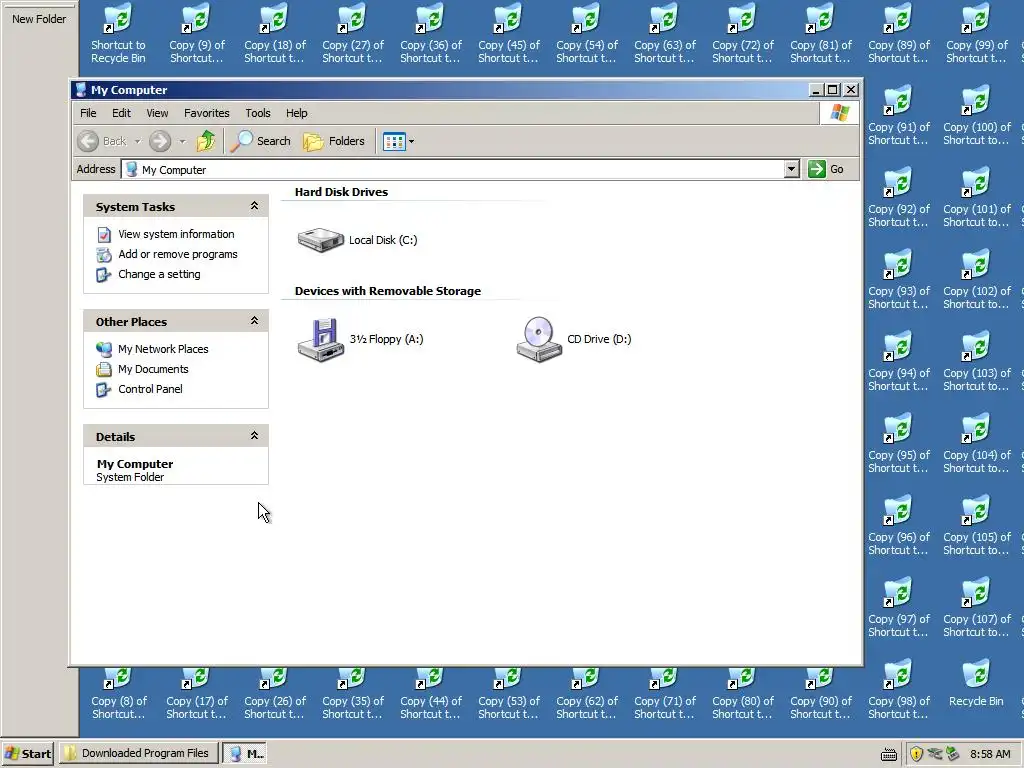Click the Search toolbar button
Screen dimensions: 1024x768
(x=261, y=140)
